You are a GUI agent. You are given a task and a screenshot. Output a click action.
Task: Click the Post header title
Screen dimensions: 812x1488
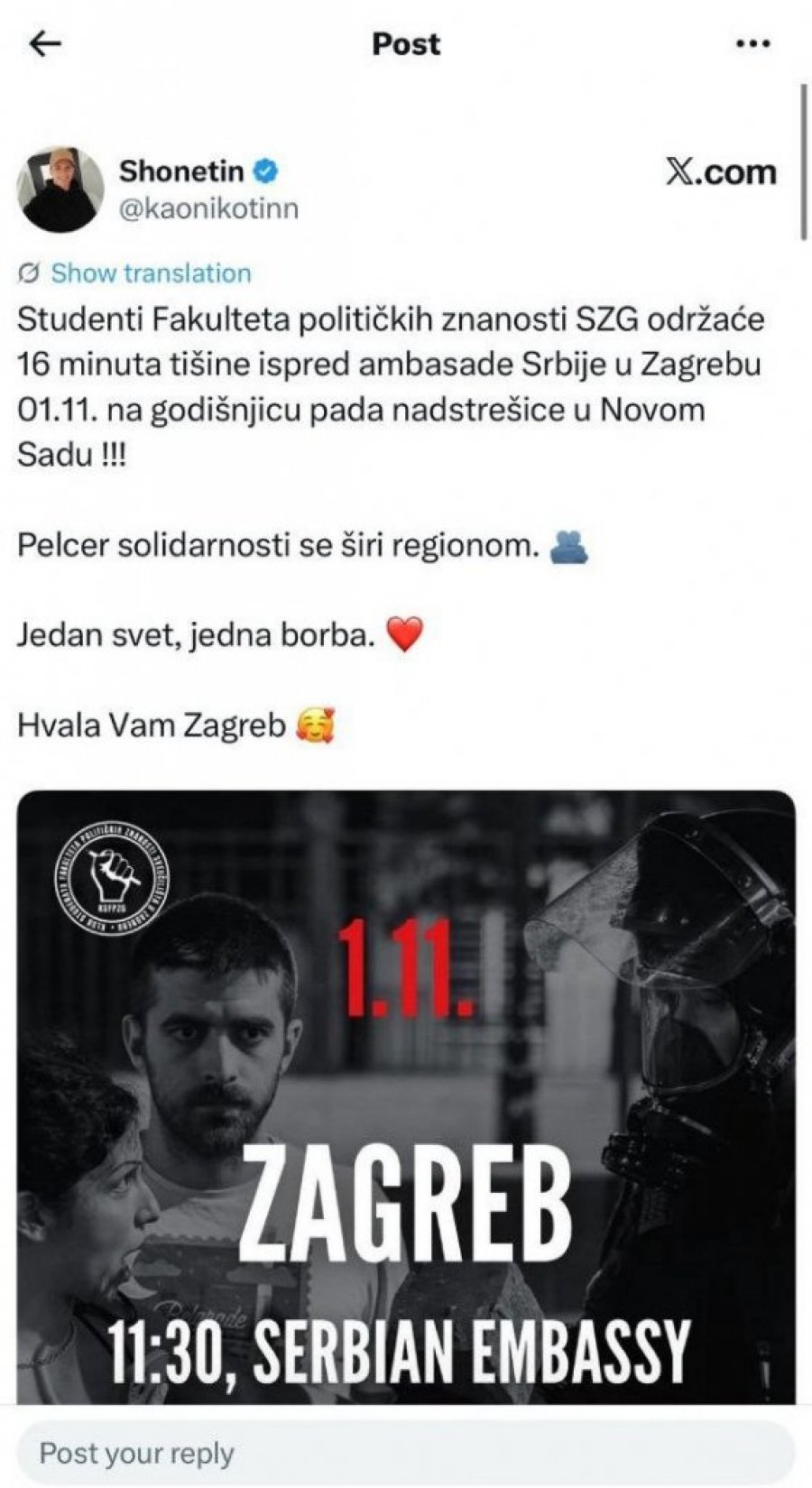tap(406, 44)
